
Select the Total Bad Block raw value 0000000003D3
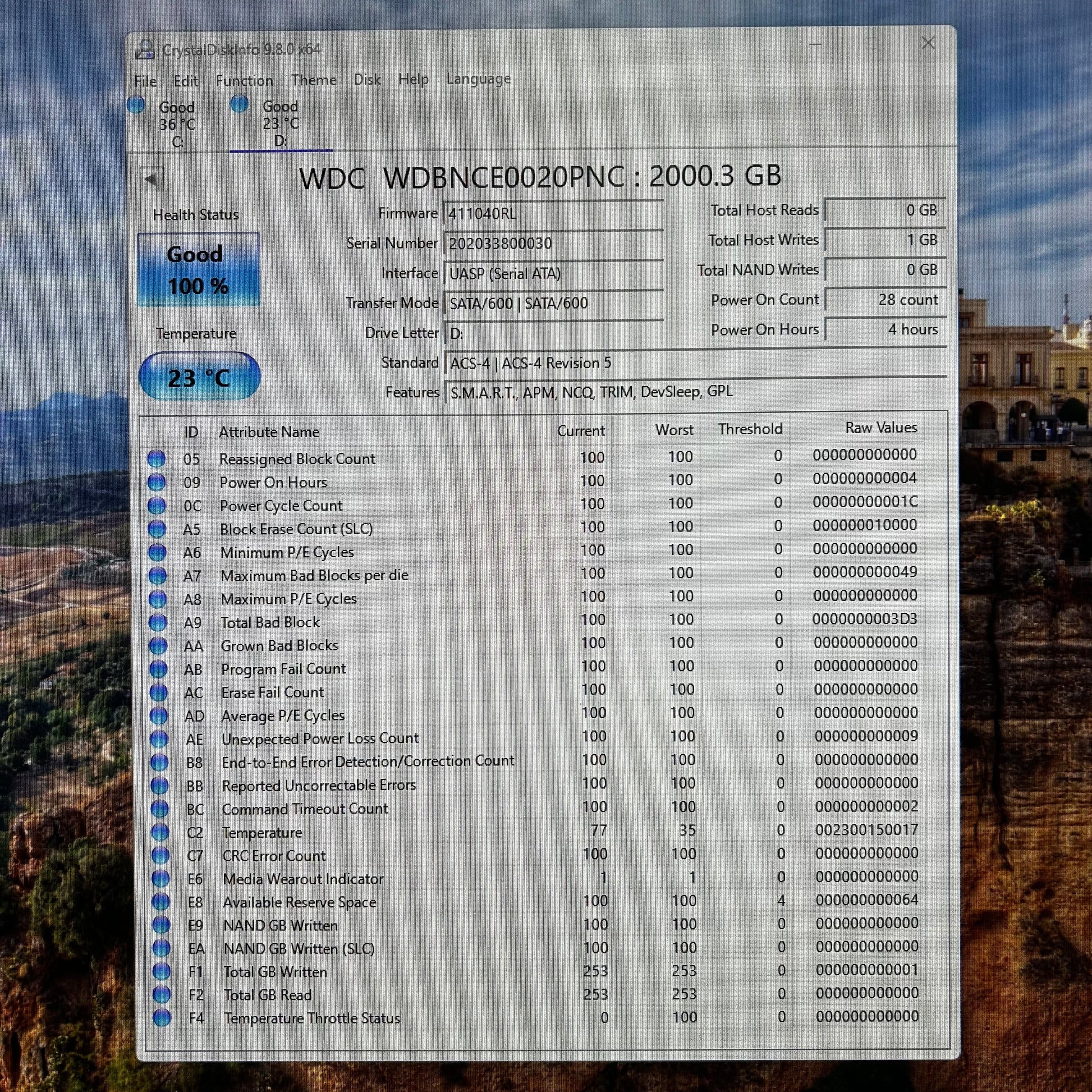865,619
